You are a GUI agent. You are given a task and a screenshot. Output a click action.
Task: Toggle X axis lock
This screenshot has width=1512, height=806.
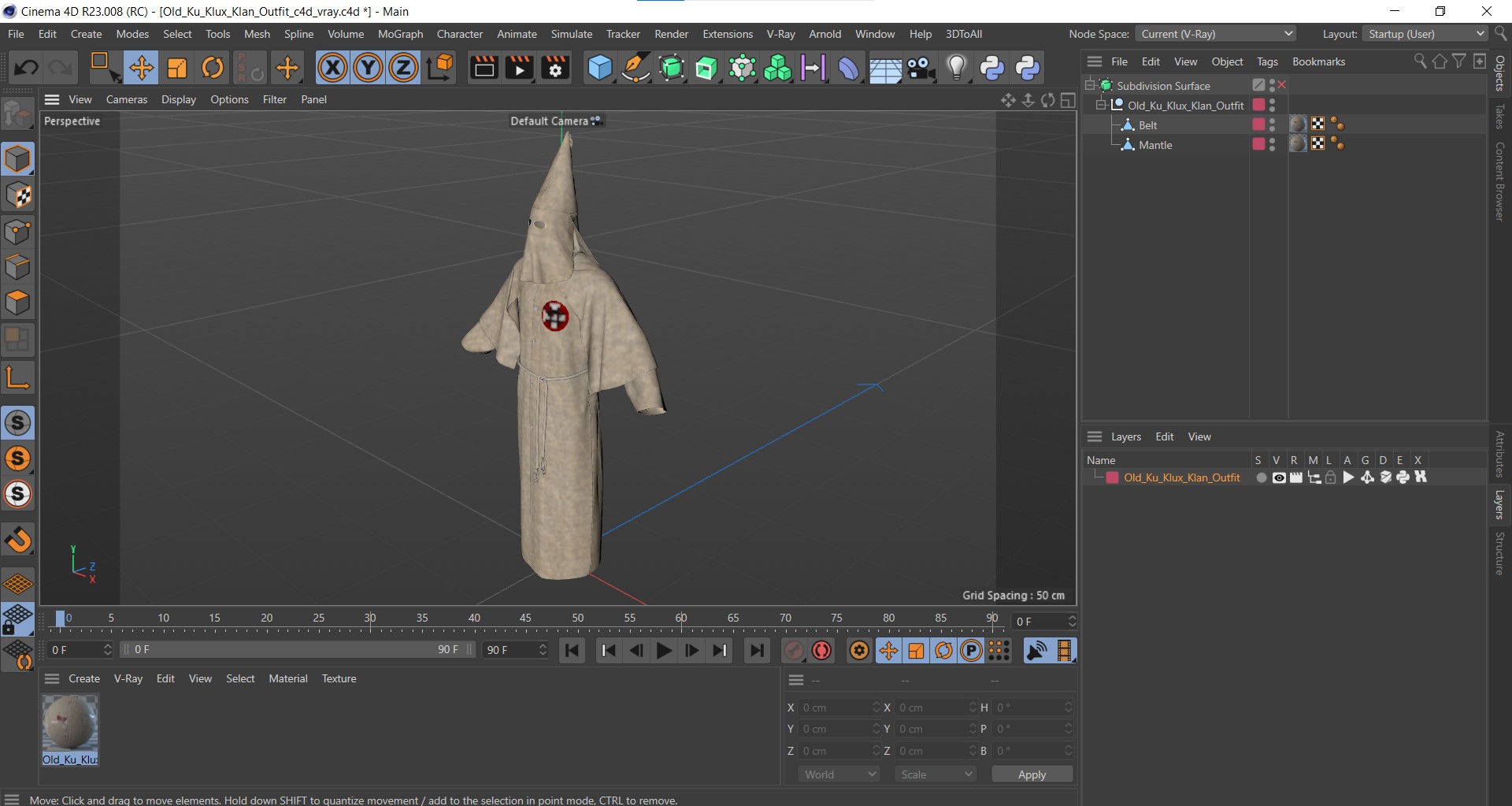pos(332,68)
